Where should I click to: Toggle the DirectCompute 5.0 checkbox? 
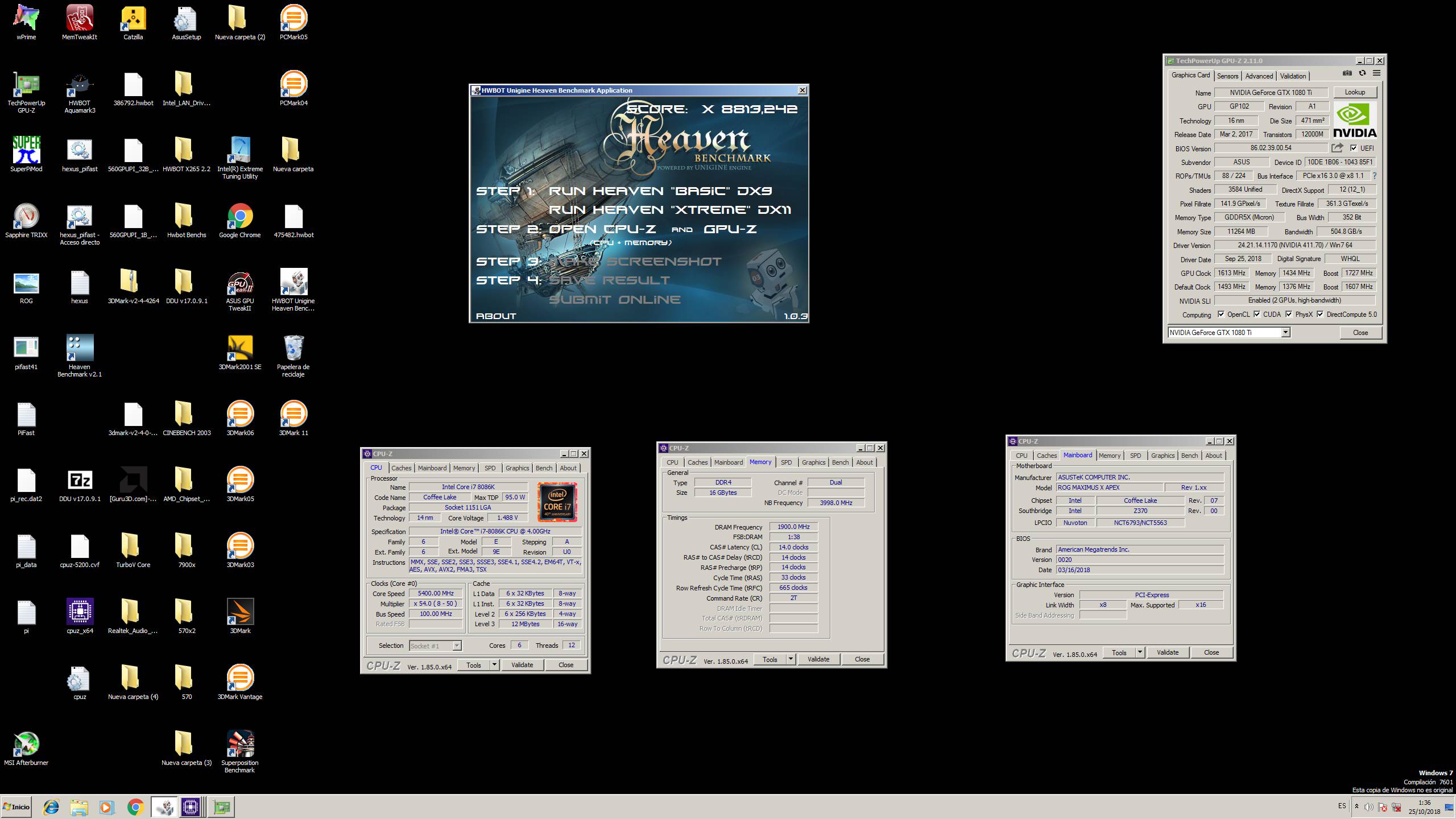pos(1320,314)
